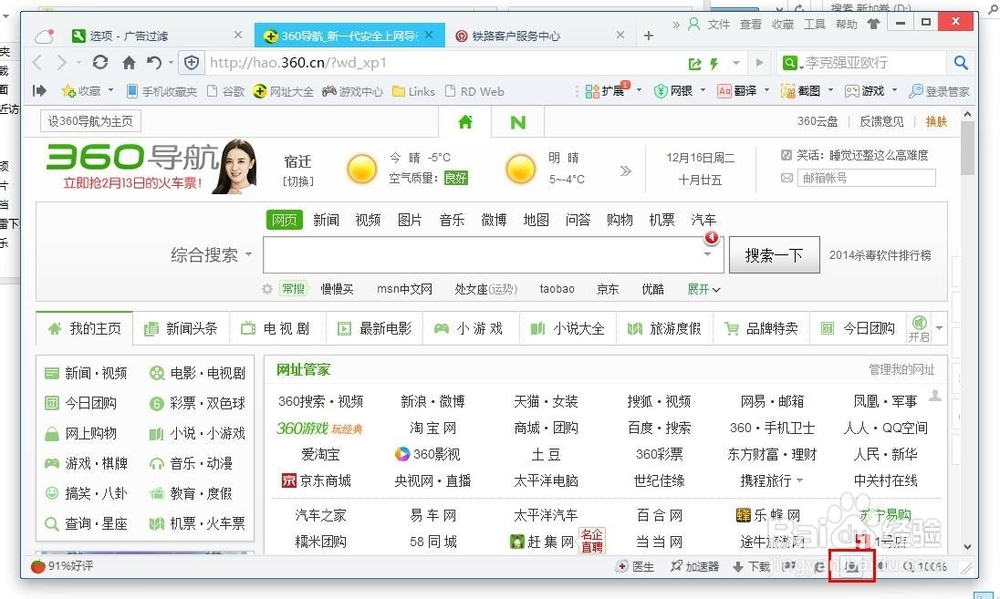Click the 设360导航为主页 button

coord(91,121)
